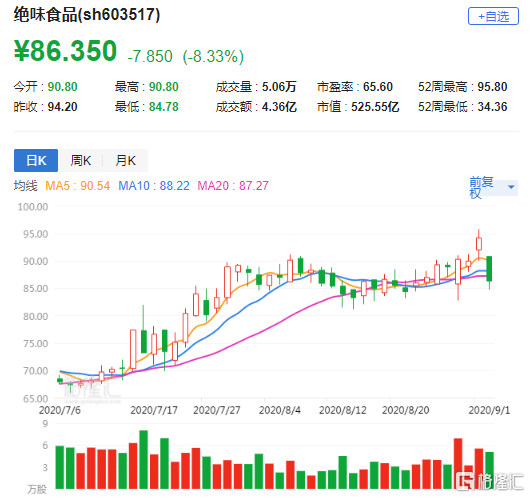This screenshot has width=530, height=498.
Task: Click the 52周最低 value 34.36
Action: [x=492, y=107]
